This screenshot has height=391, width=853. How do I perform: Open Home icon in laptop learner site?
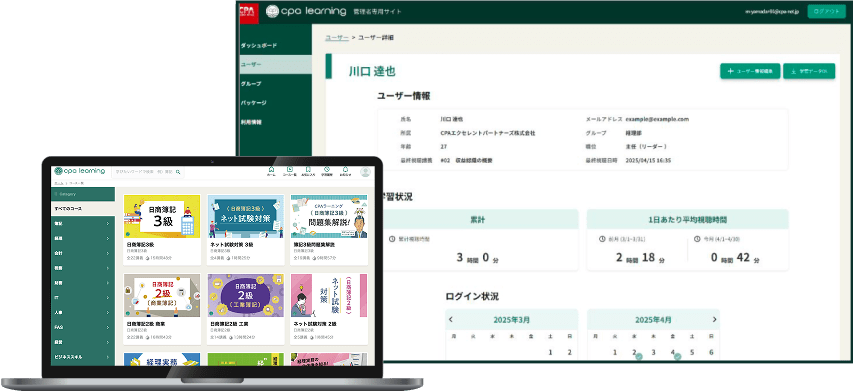pyautogui.click(x=271, y=170)
